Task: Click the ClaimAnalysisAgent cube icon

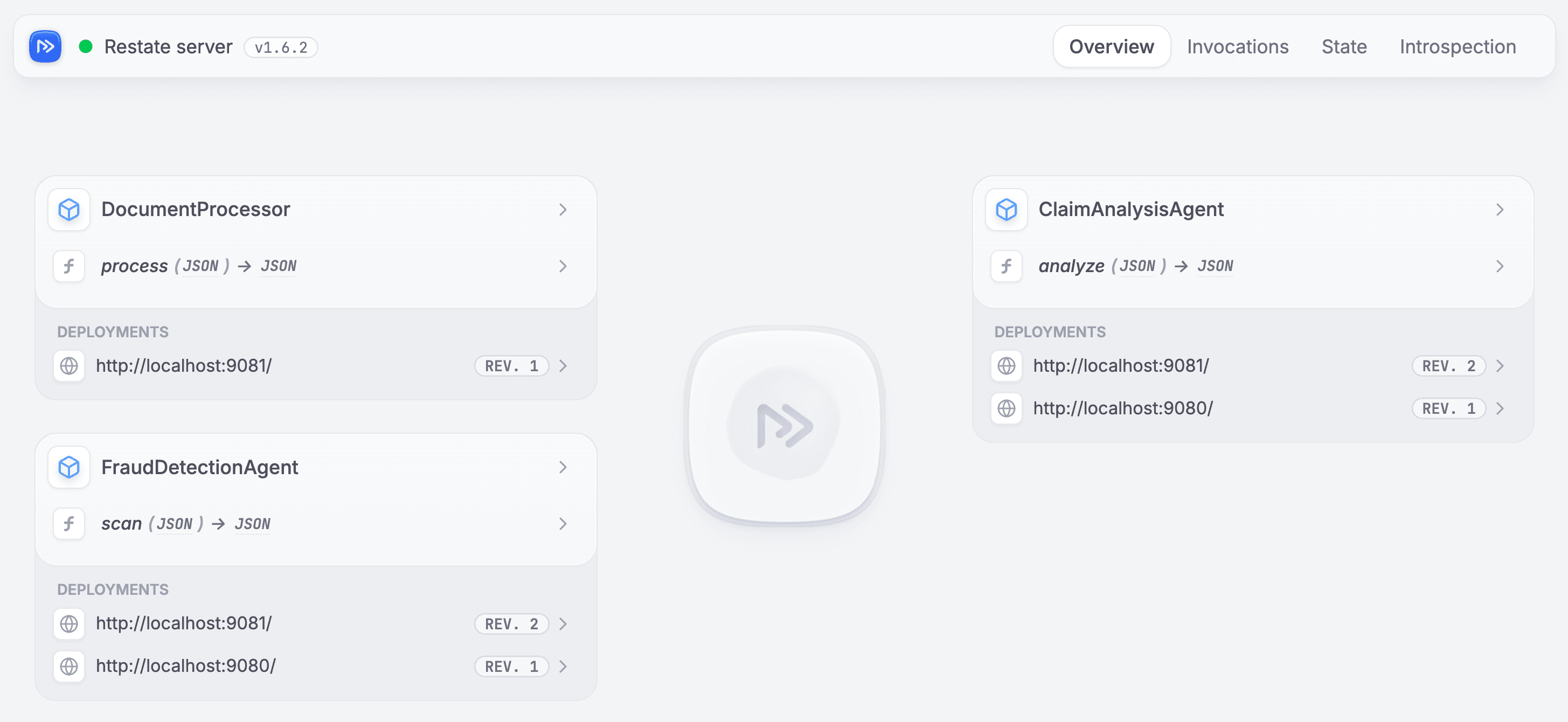Action: [1006, 210]
